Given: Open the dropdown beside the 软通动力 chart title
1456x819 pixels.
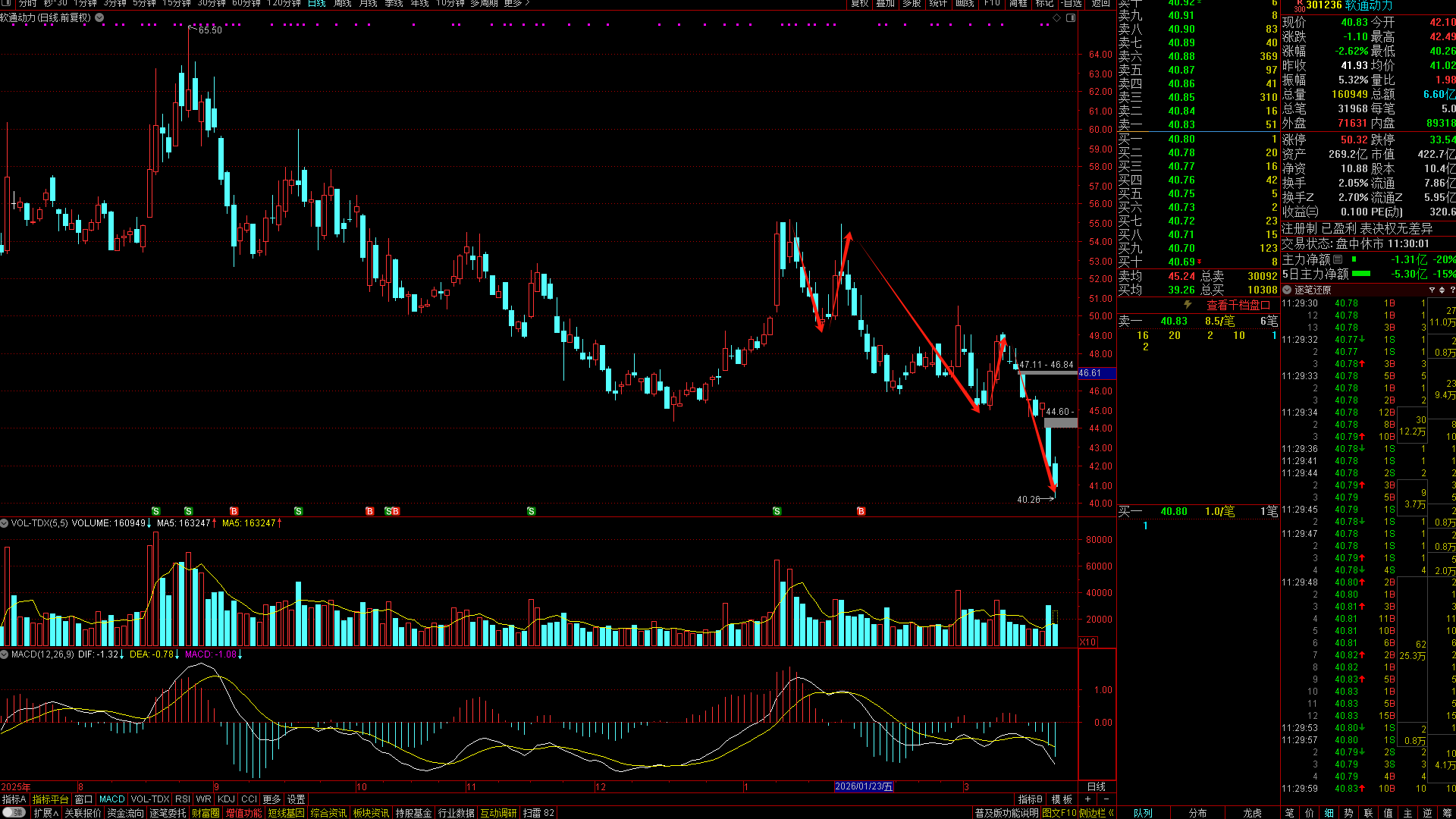Looking at the screenshot, I should pos(99,17).
